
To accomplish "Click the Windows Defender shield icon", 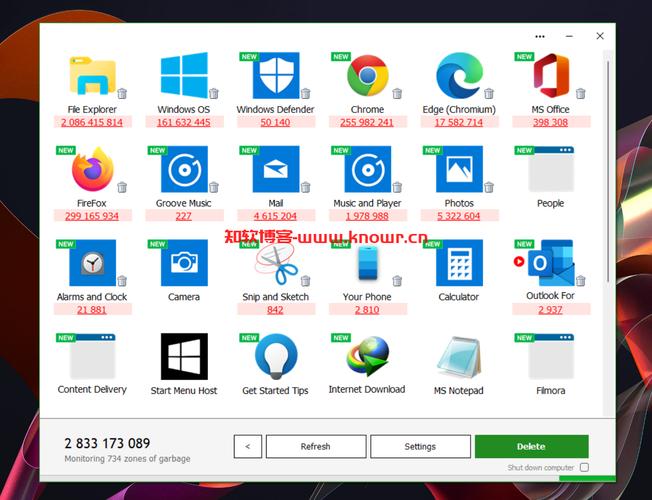I will tap(276, 75).
